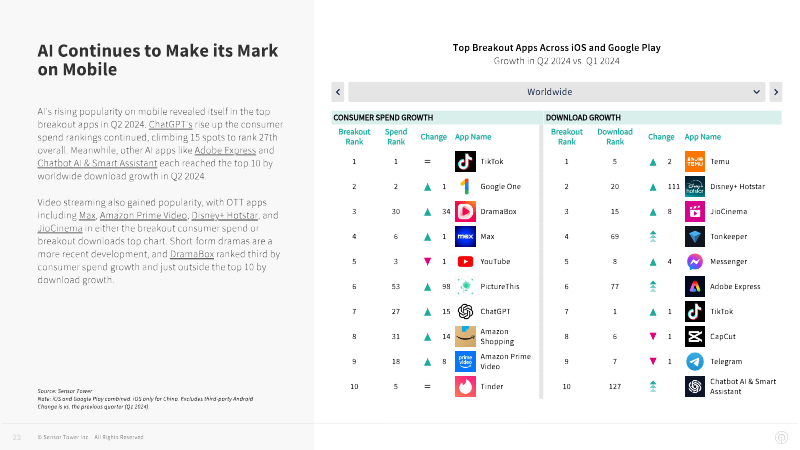The height and width of the screenshot is (450, 800).
Task: Click the Tonkeeper app icon
Action: click(694, 236)
